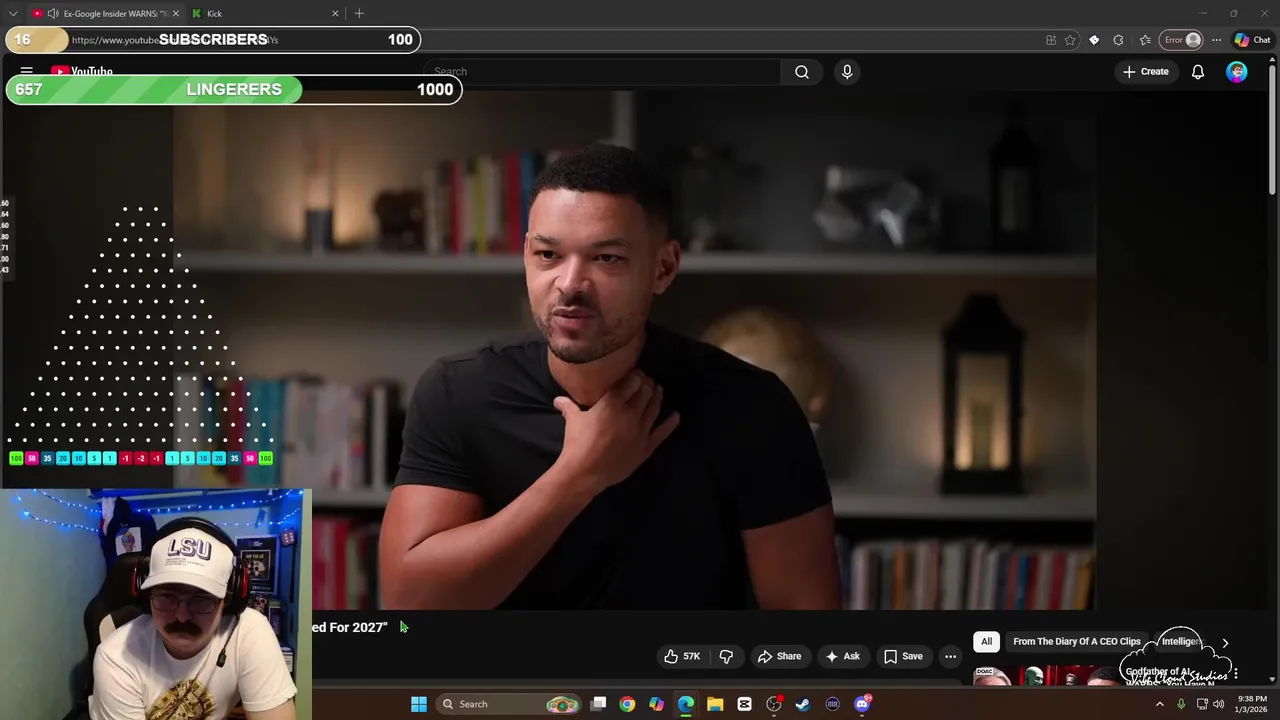1280x720 pixels.
Task: Open the browser settings ellipsis menu
Action: pyautogui.click(x=1216, y=40)
